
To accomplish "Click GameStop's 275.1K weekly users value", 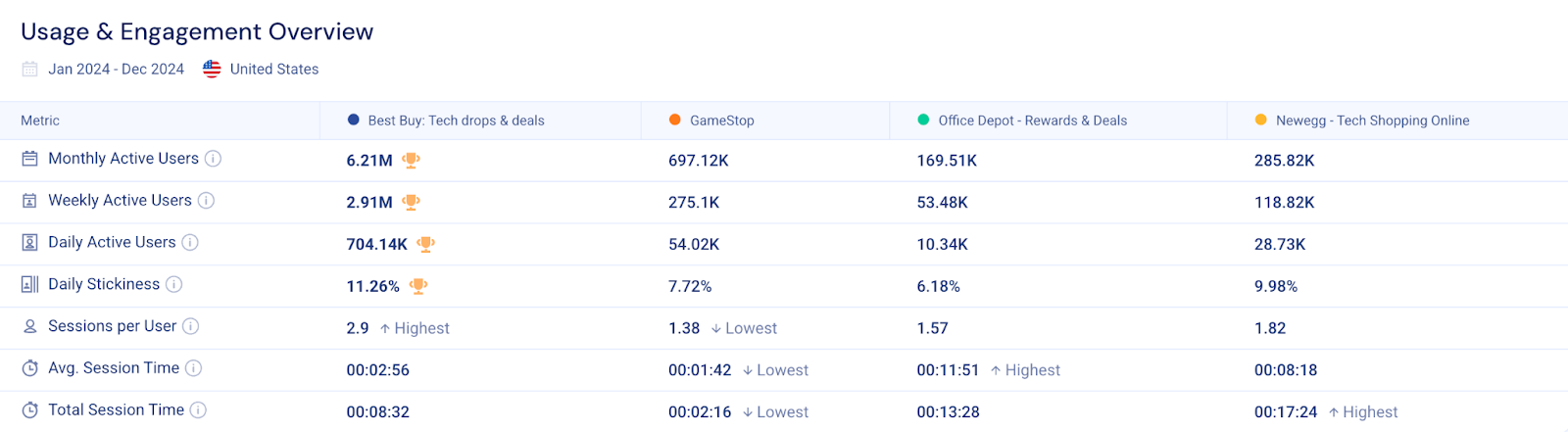I will click(x=694, y=203).
